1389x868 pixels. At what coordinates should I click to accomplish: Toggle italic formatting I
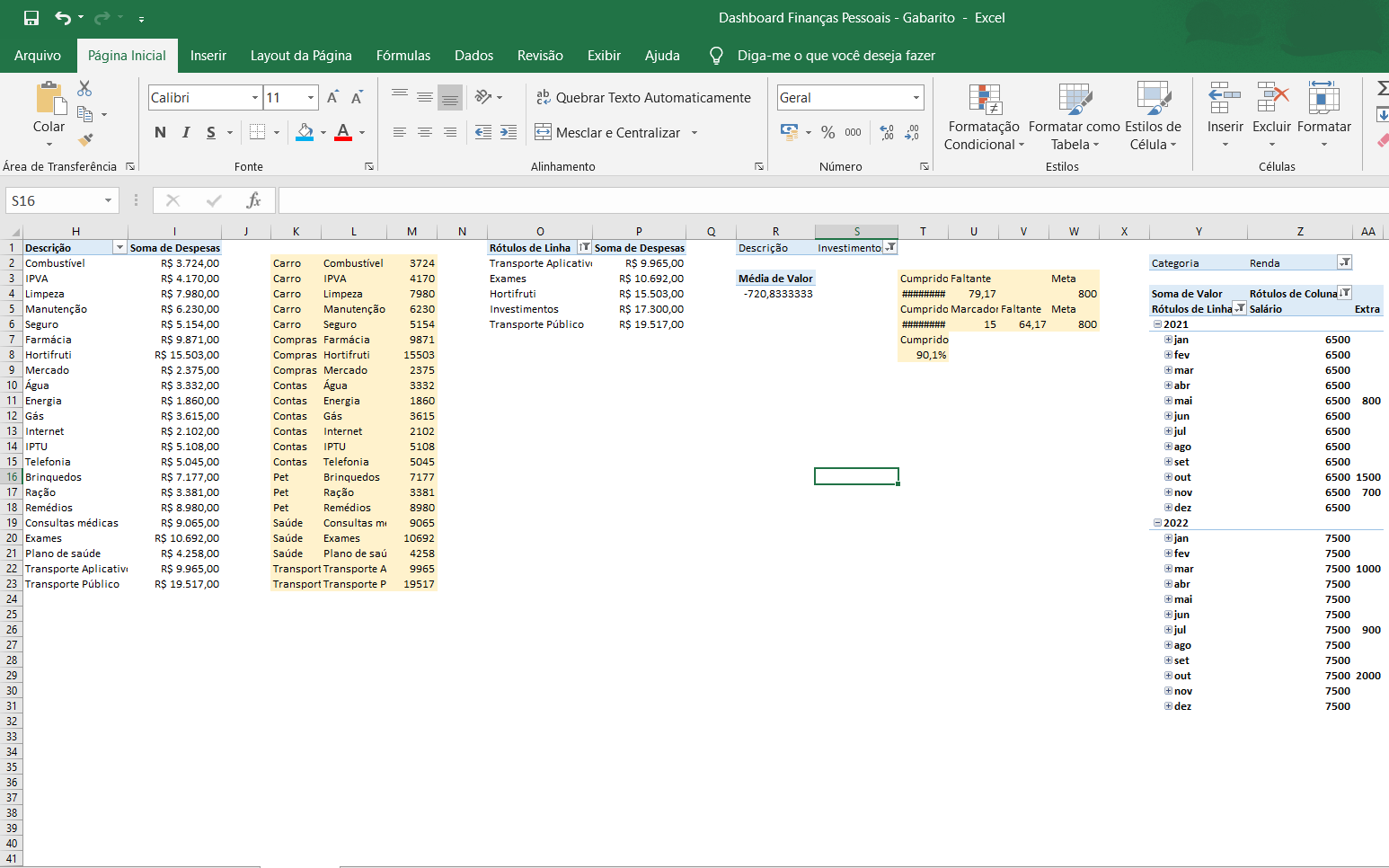point(186,132)
